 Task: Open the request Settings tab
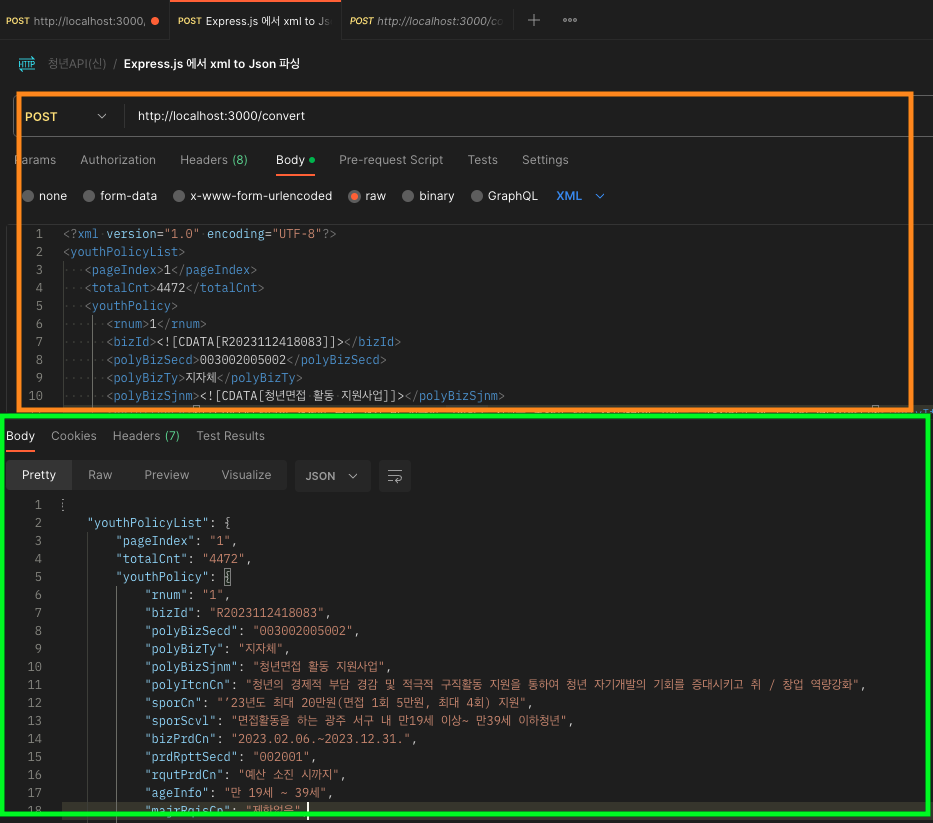tap(545, 159)
